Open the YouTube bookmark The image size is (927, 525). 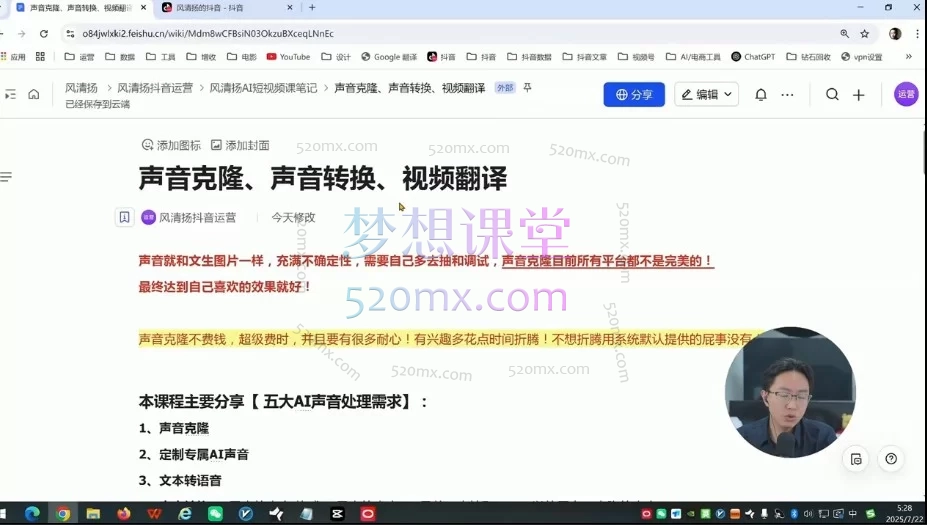289,57
